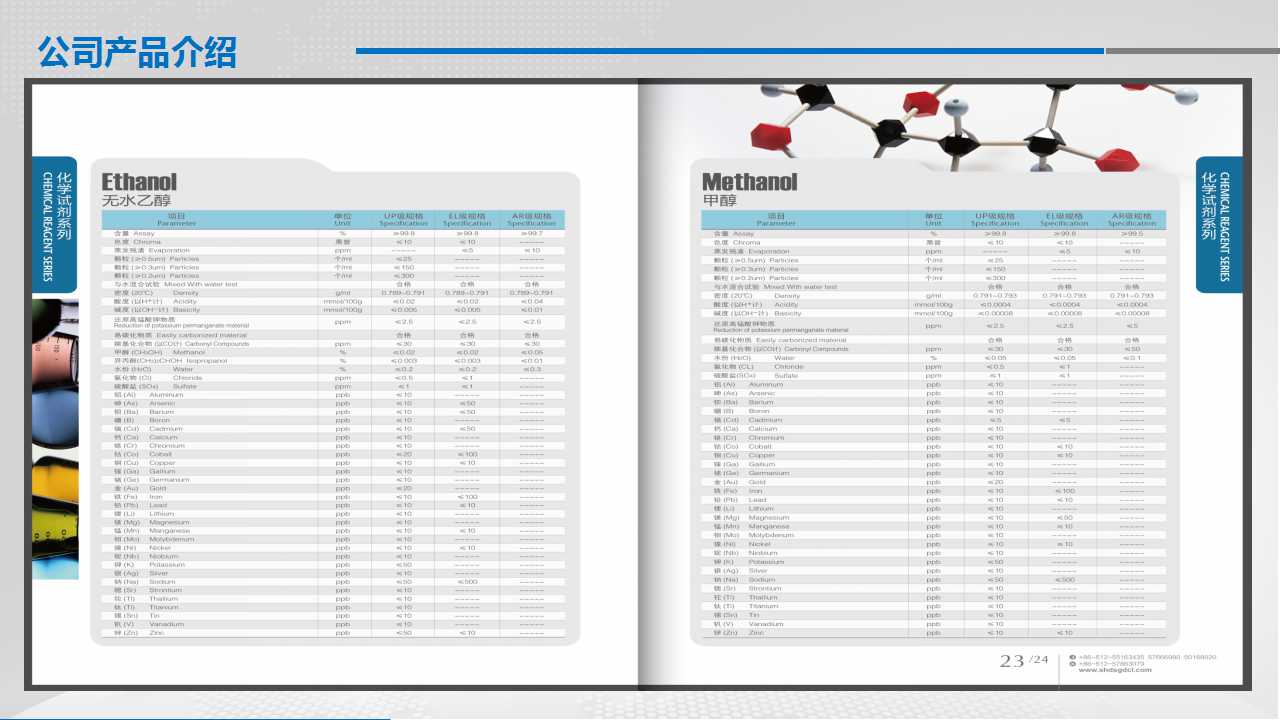This screenshot has width=1280, height=720.
Task: Click the blue horizontal bar beside the slide title
Action: (730, 51)
